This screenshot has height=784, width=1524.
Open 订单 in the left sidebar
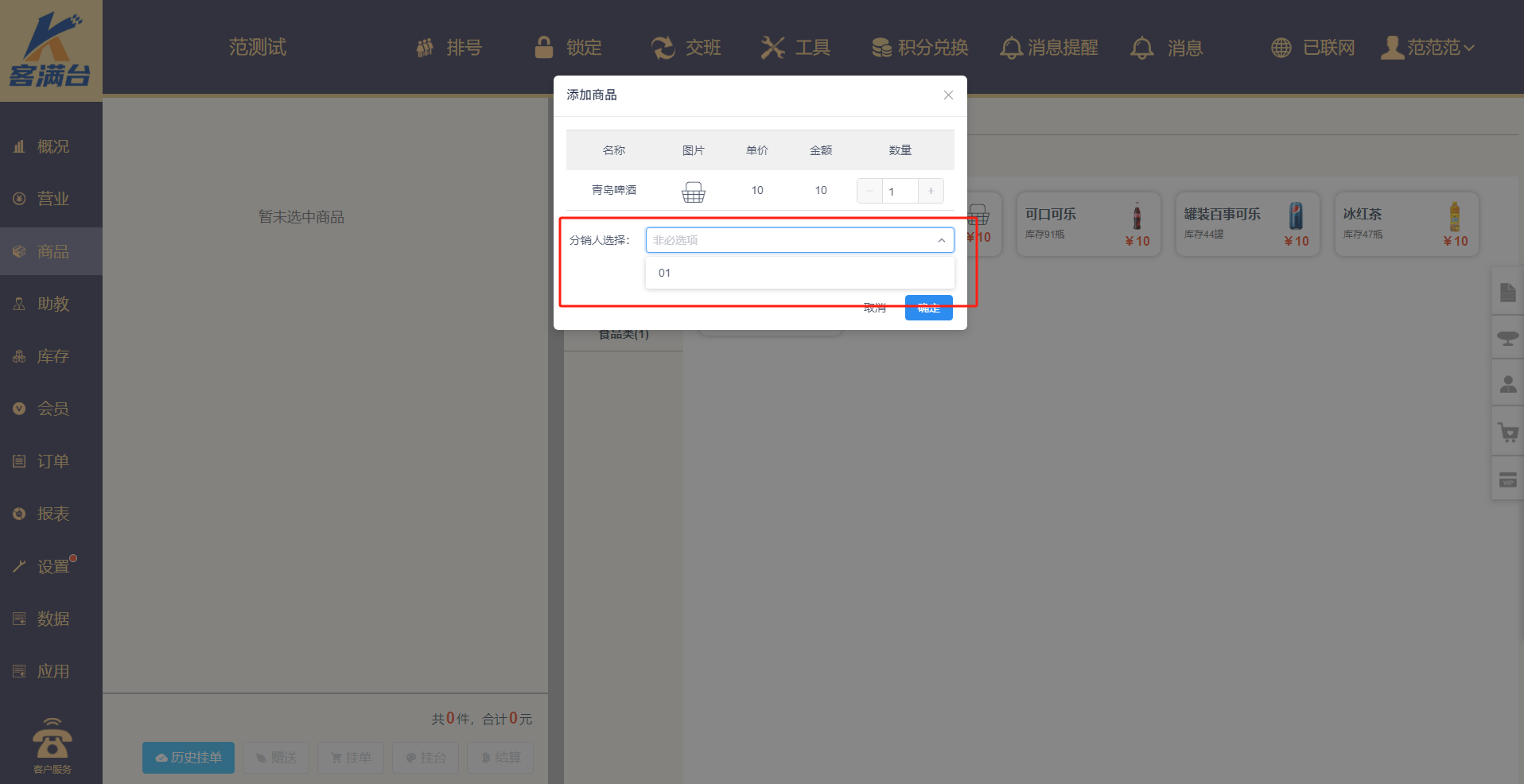pos(52,461)
